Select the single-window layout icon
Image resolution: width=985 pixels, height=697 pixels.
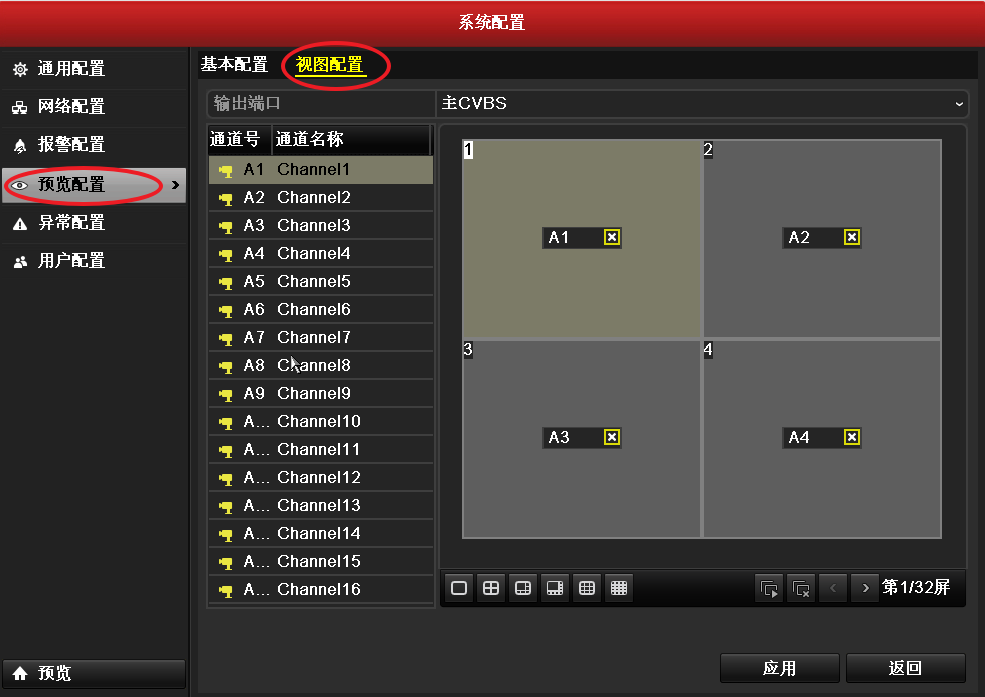459,588
